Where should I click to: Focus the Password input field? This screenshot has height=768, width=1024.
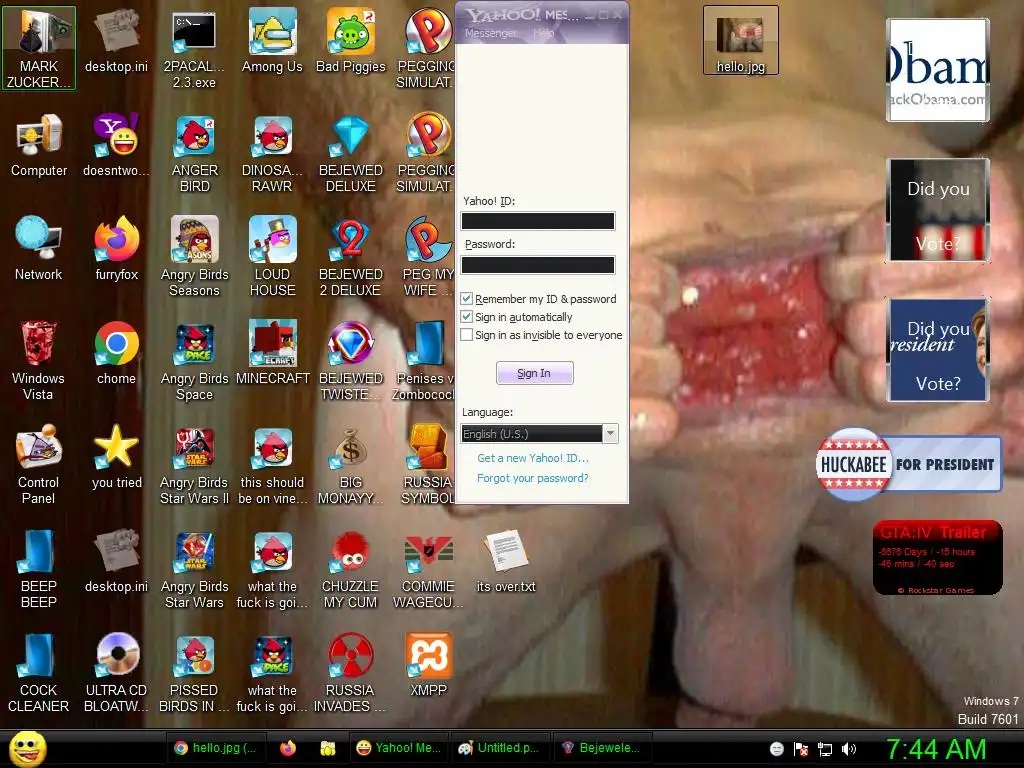(x=538, y=264)
